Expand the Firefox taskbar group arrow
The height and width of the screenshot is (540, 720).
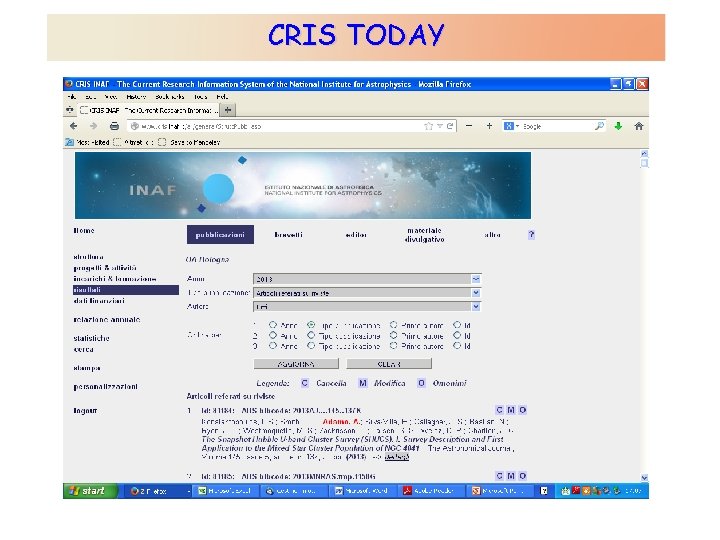coord(188,491)
